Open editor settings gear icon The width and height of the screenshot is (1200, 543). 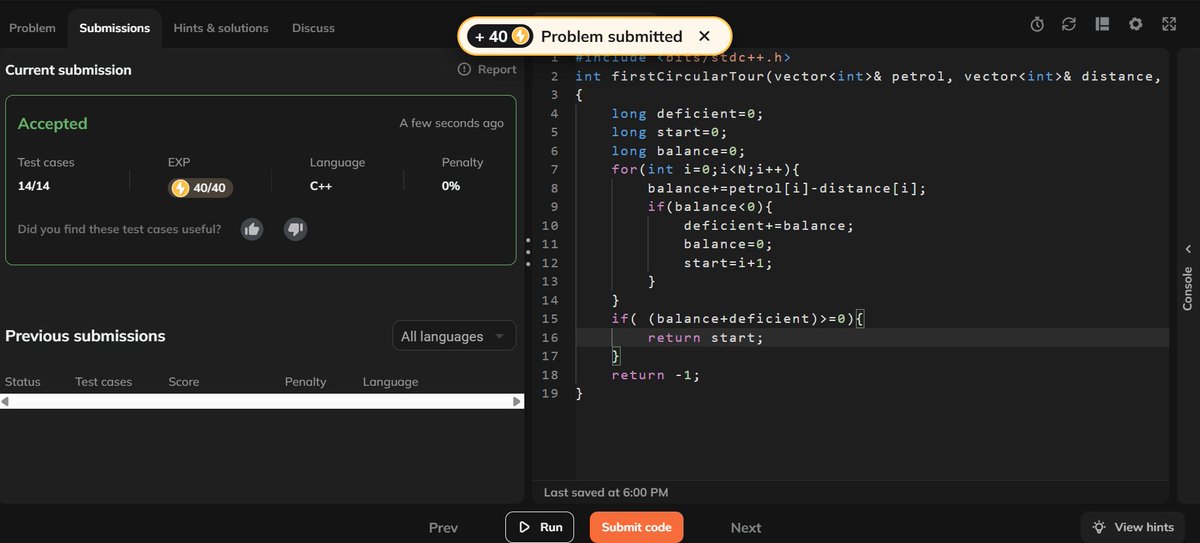pos(1135,24)
